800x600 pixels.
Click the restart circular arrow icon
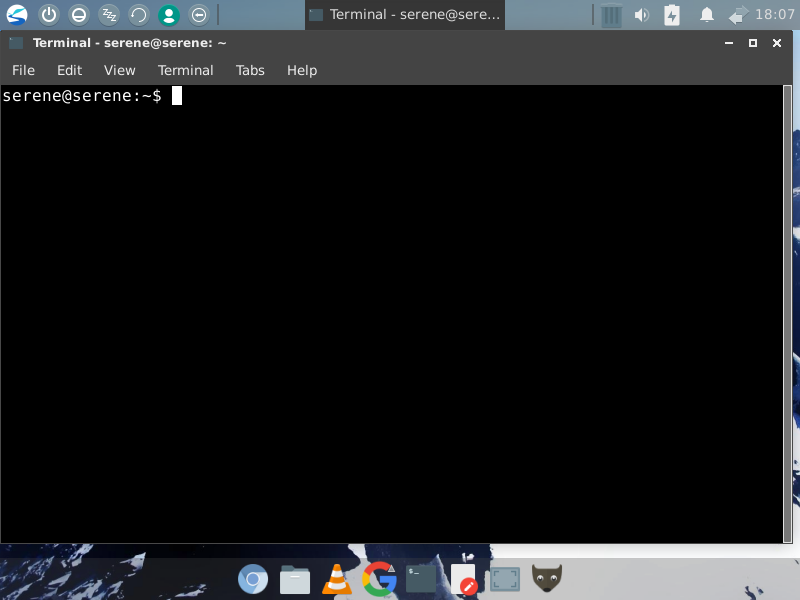pyautogui.click(x=139, y=15)
